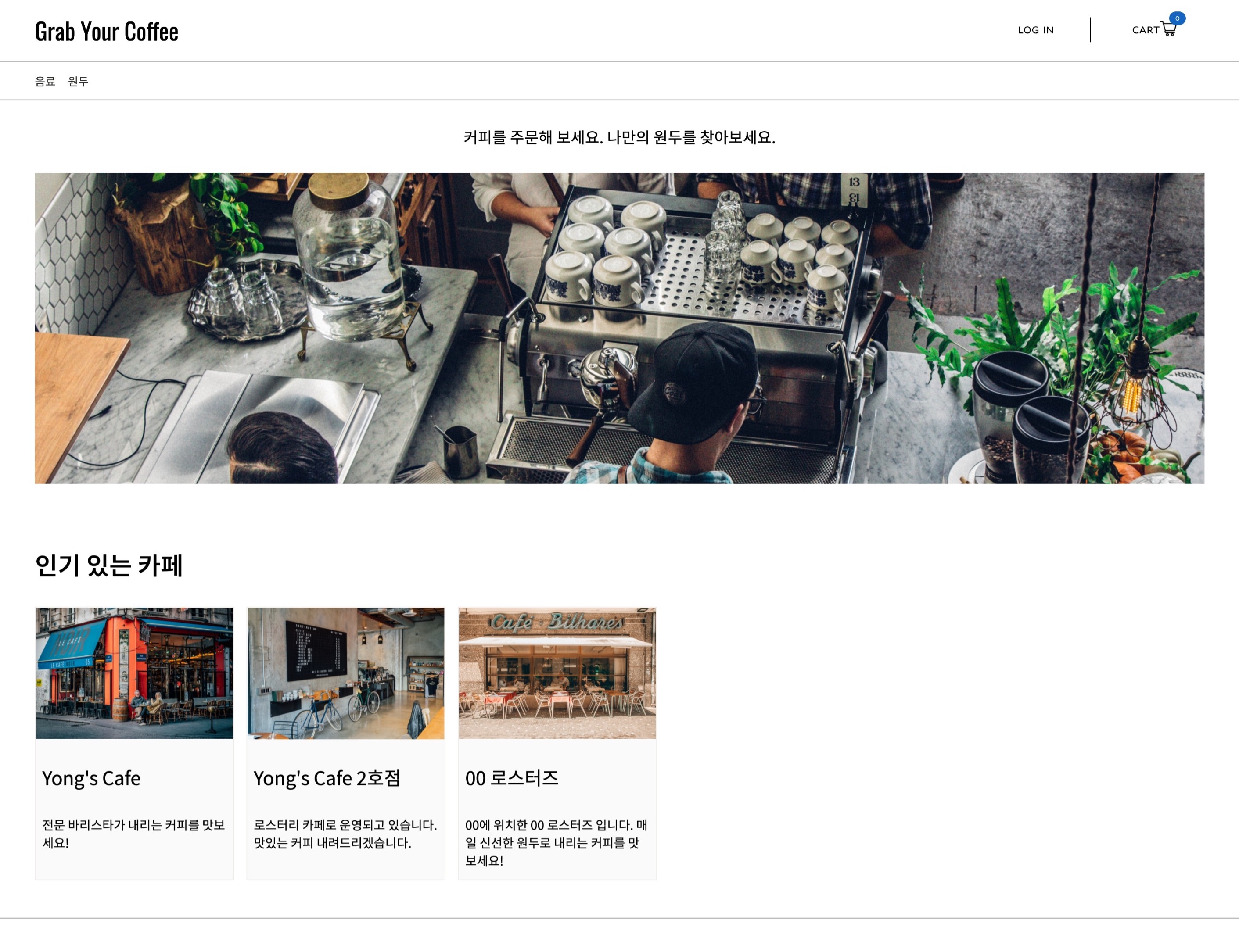Viewport: 1239px width, 952px height.
Task: Click the 인기 있는 카페 heading
Action: coord(109,565)
